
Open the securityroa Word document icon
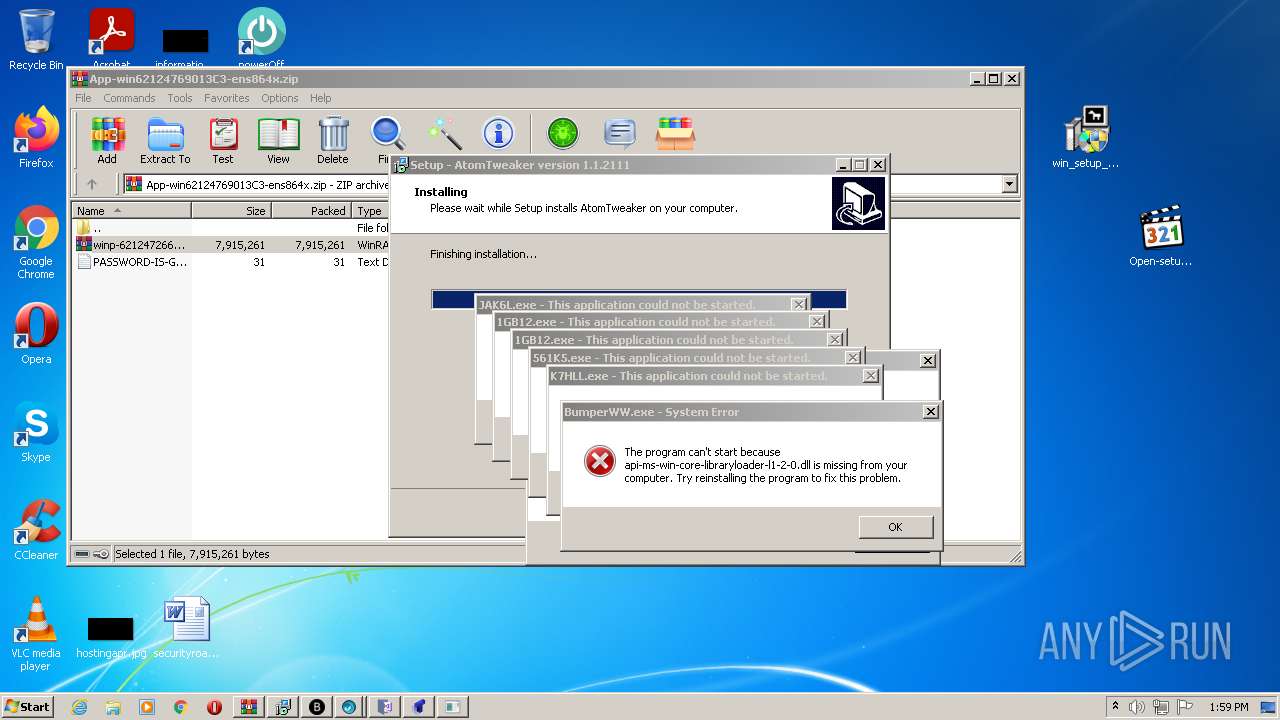point(186,628)
